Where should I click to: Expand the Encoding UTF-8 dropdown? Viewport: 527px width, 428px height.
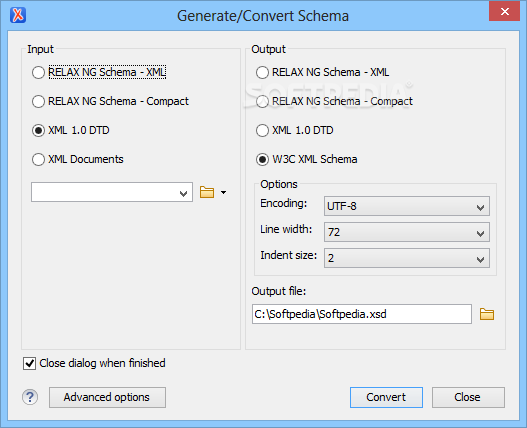point(407,206)
